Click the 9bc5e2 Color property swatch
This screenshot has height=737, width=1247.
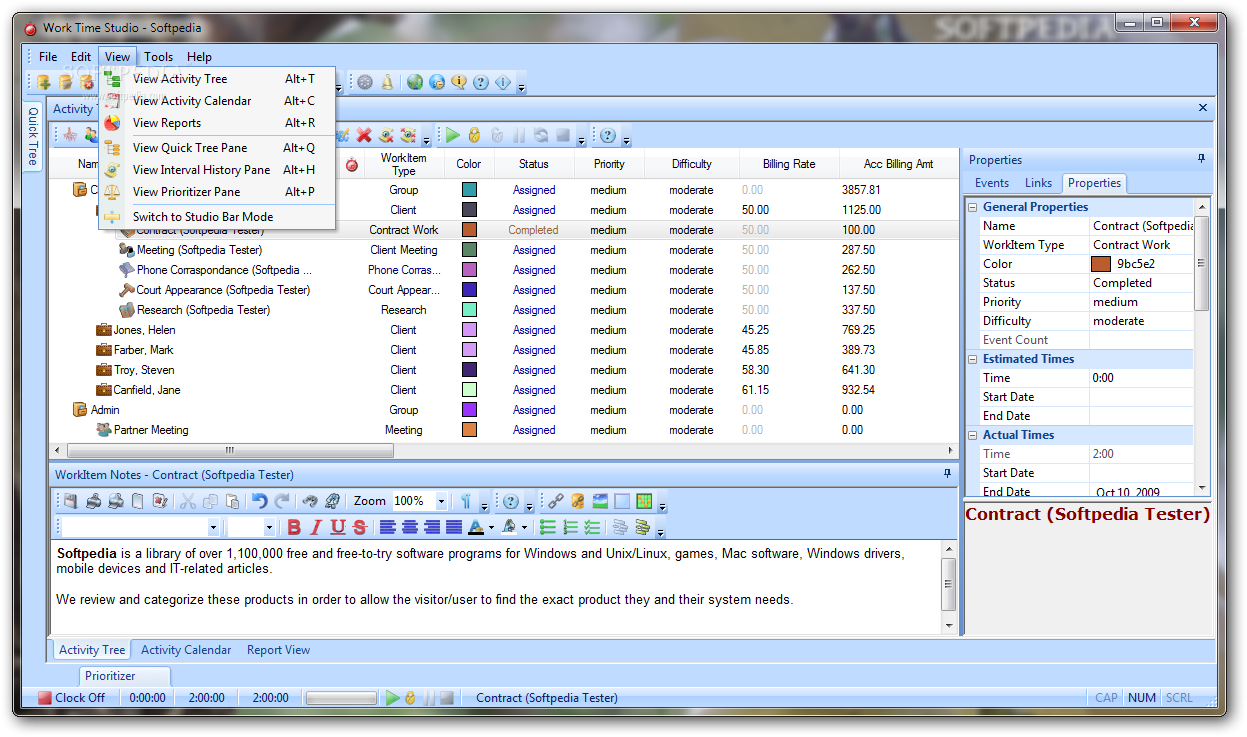1101,264
